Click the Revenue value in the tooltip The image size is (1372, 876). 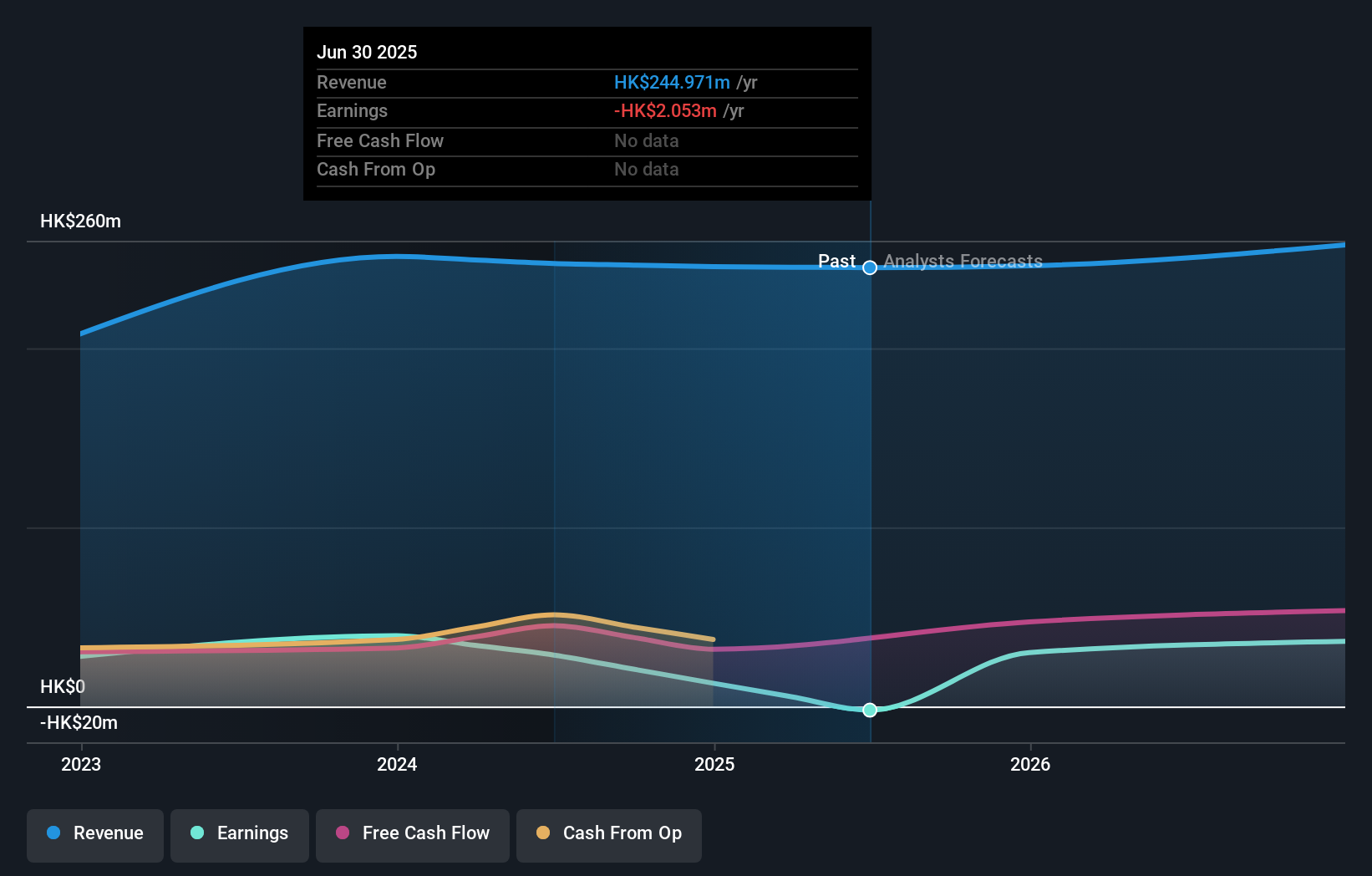point(670,82)
